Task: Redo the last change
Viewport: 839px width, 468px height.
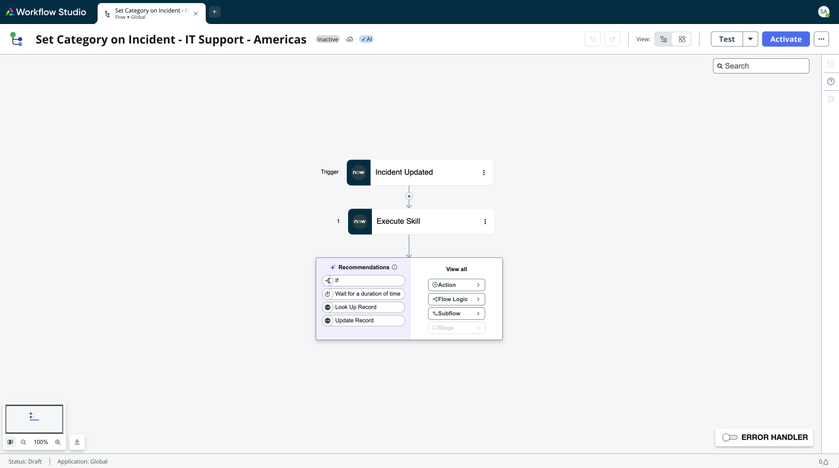Action: (612, 39)
